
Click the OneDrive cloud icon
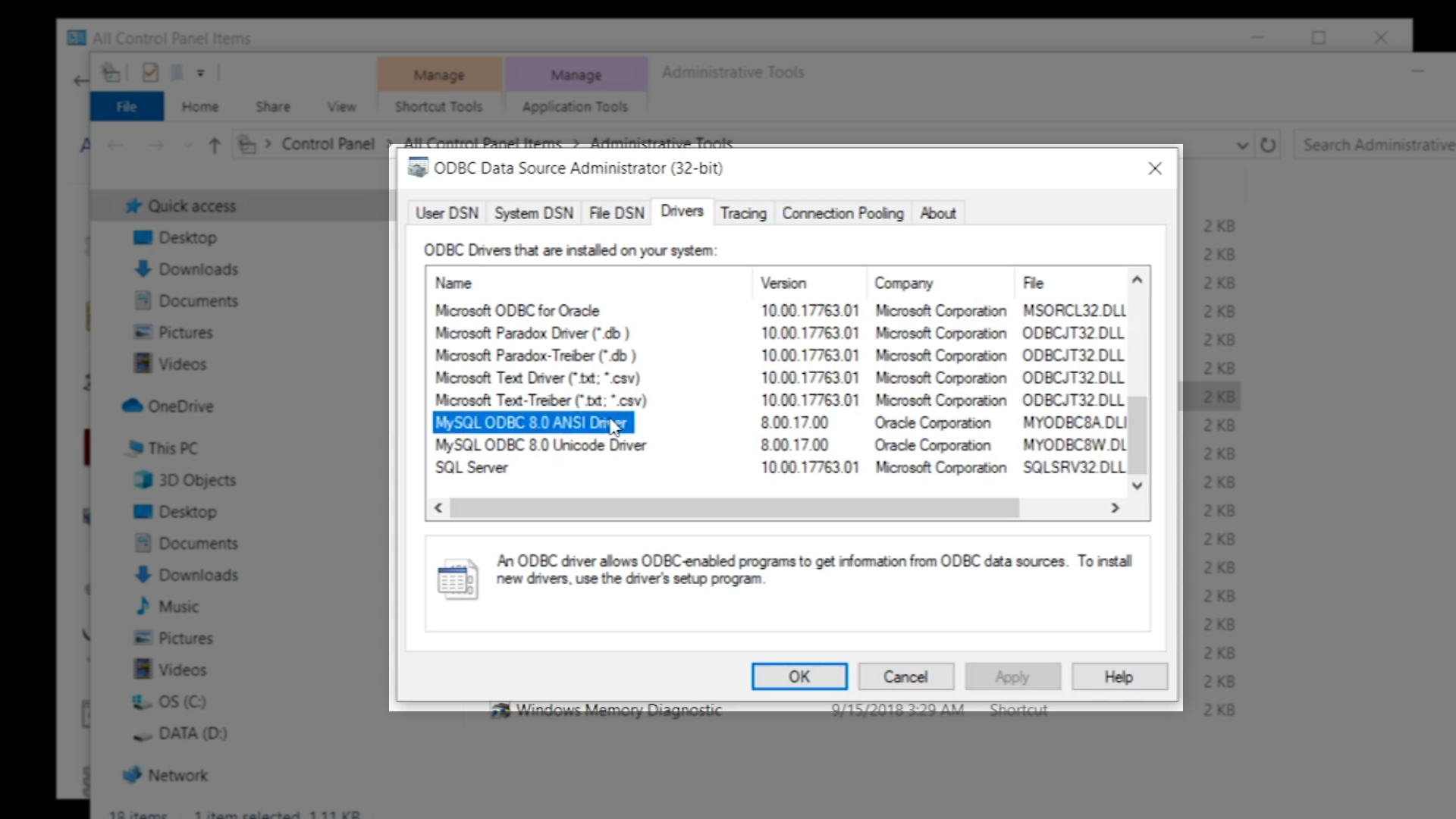[x=133, y=406]
